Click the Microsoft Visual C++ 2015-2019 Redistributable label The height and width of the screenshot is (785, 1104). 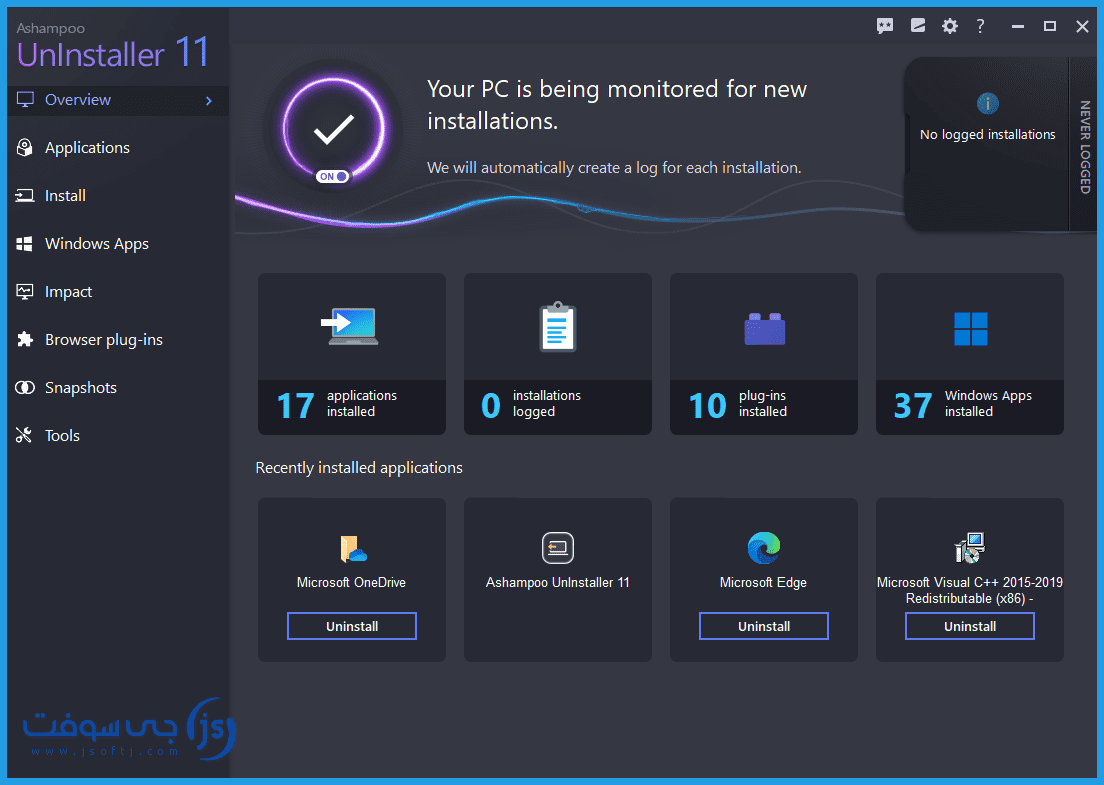[970, 590]
